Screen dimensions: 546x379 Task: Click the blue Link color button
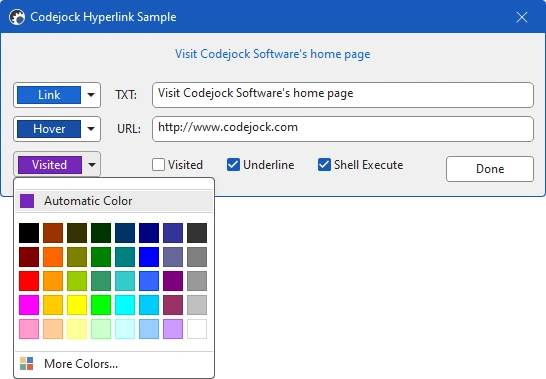[49, 95]
